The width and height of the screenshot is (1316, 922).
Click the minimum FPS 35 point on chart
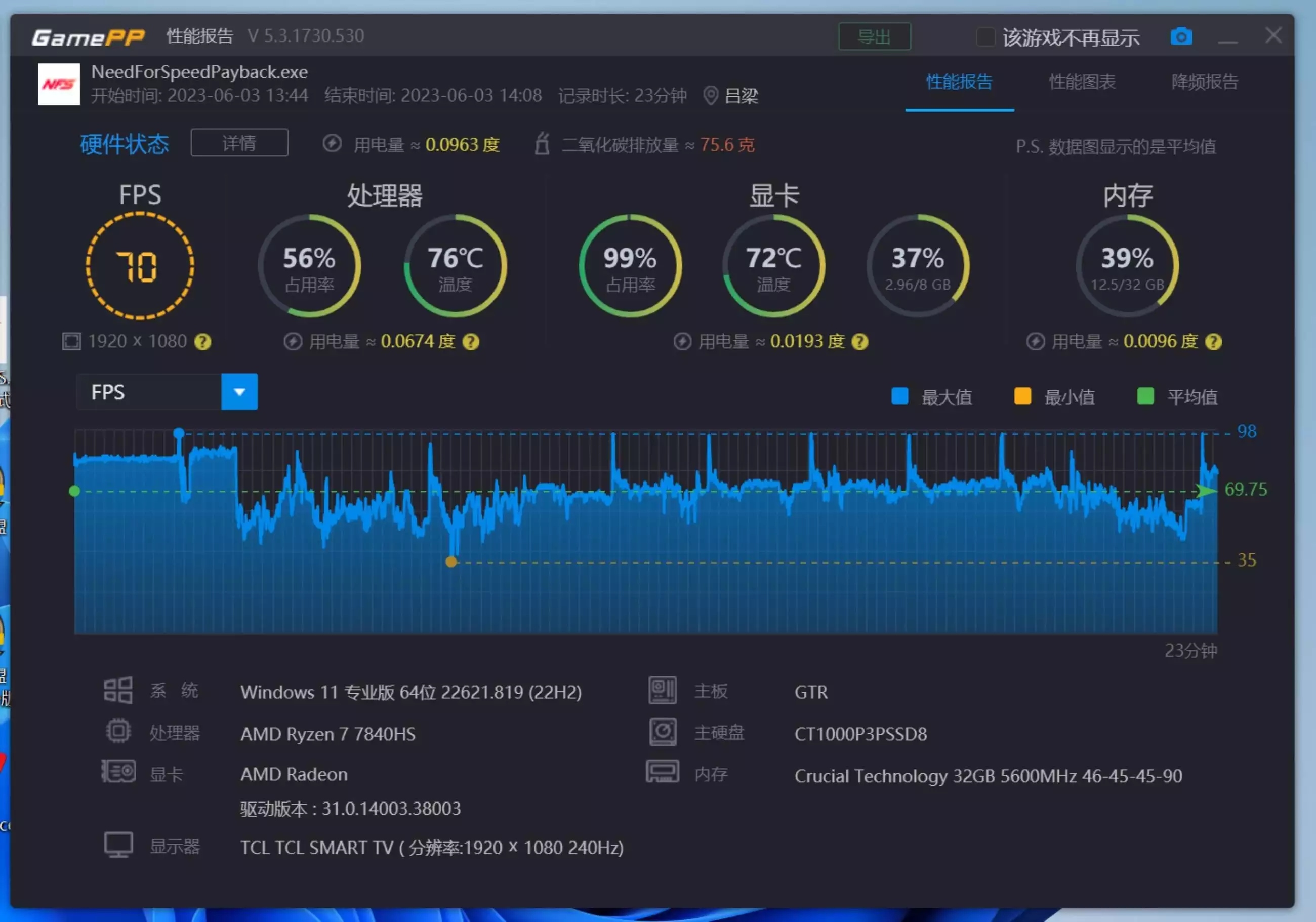coord(451,562)
